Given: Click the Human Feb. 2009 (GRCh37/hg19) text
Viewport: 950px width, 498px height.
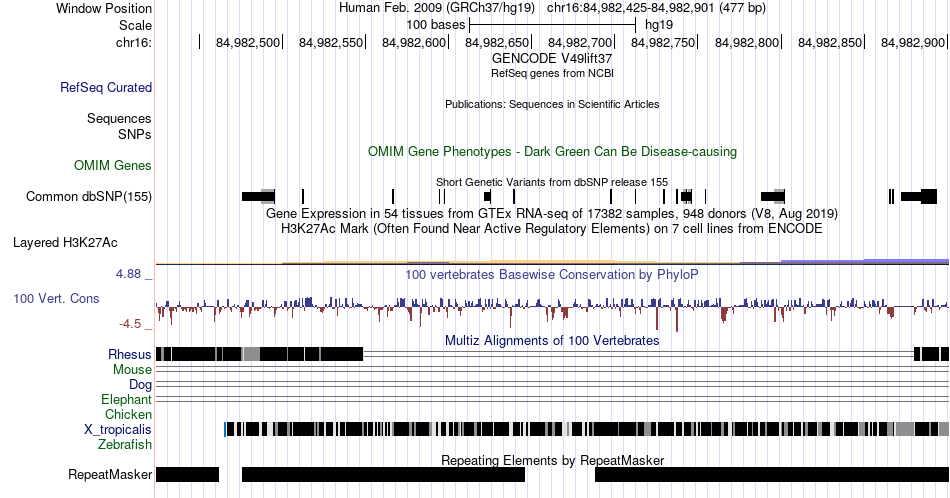Looking at the screenshot, I should (x=437, y=8).
